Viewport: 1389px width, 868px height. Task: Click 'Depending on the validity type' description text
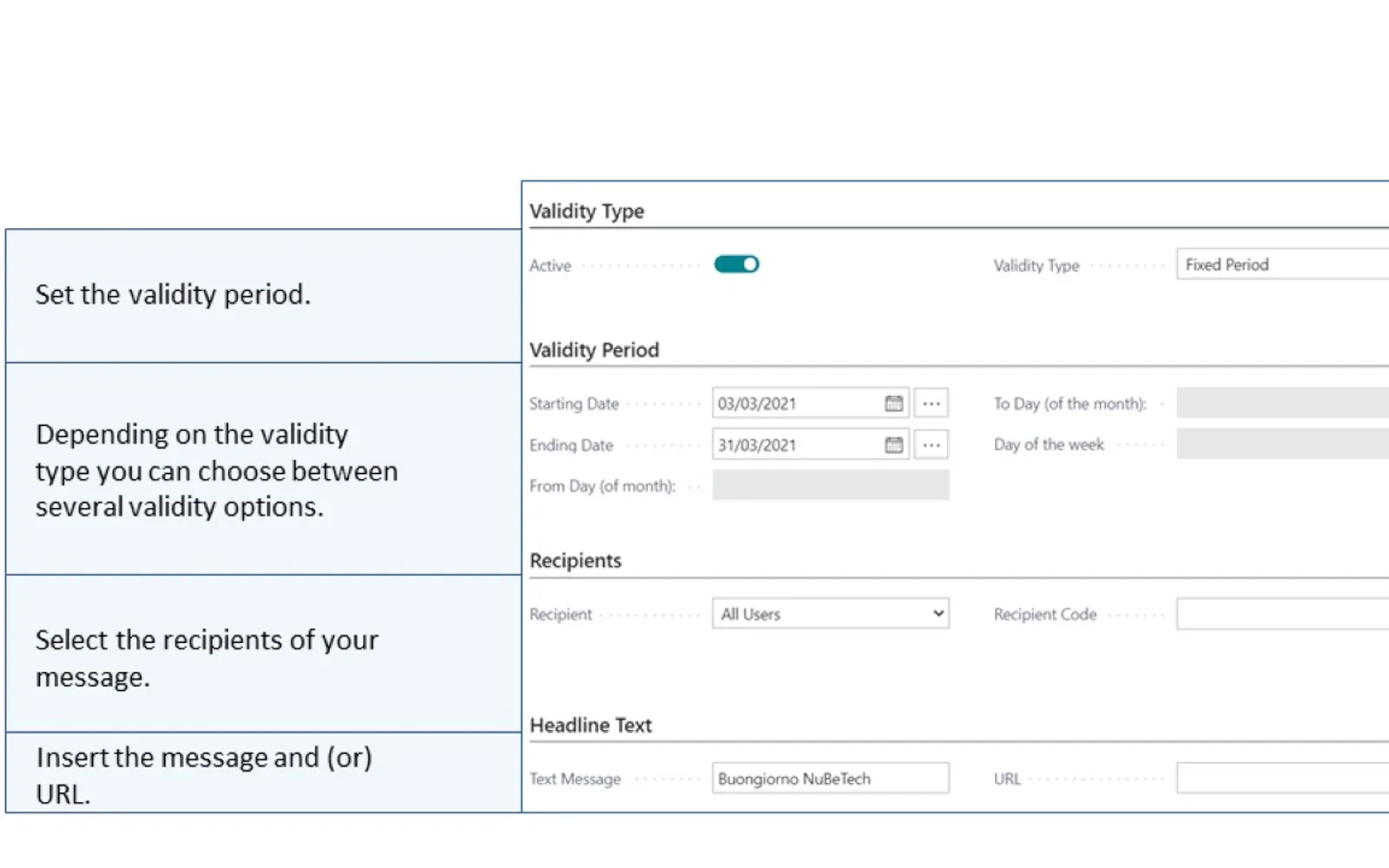pyautogui.click(x=216, y=470)
